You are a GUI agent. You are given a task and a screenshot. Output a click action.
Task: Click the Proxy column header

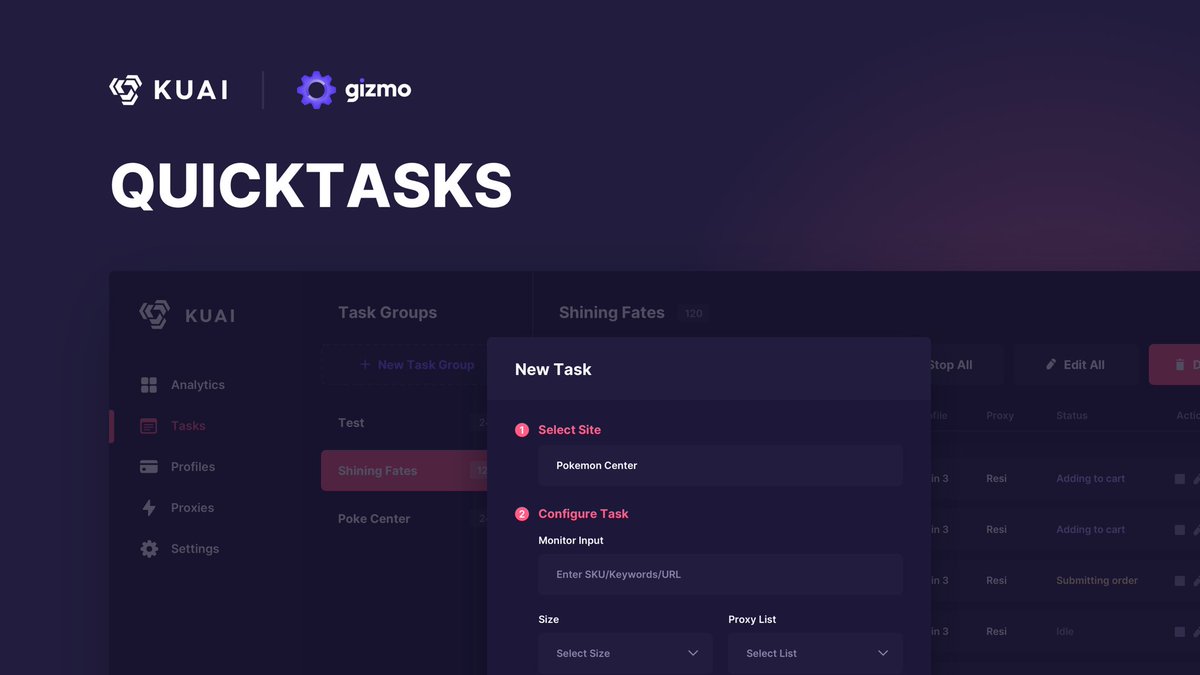pyautogui.click(x=1000, y=416)
